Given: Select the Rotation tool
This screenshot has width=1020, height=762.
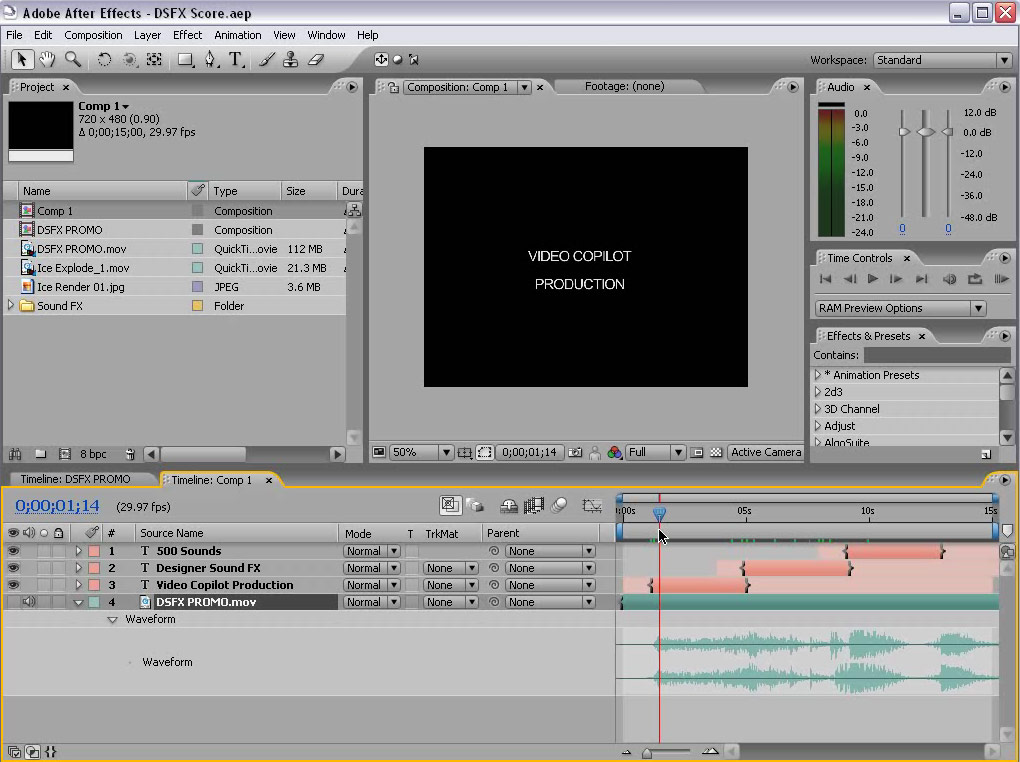Looking at the screenshot, I should point(104,60).
